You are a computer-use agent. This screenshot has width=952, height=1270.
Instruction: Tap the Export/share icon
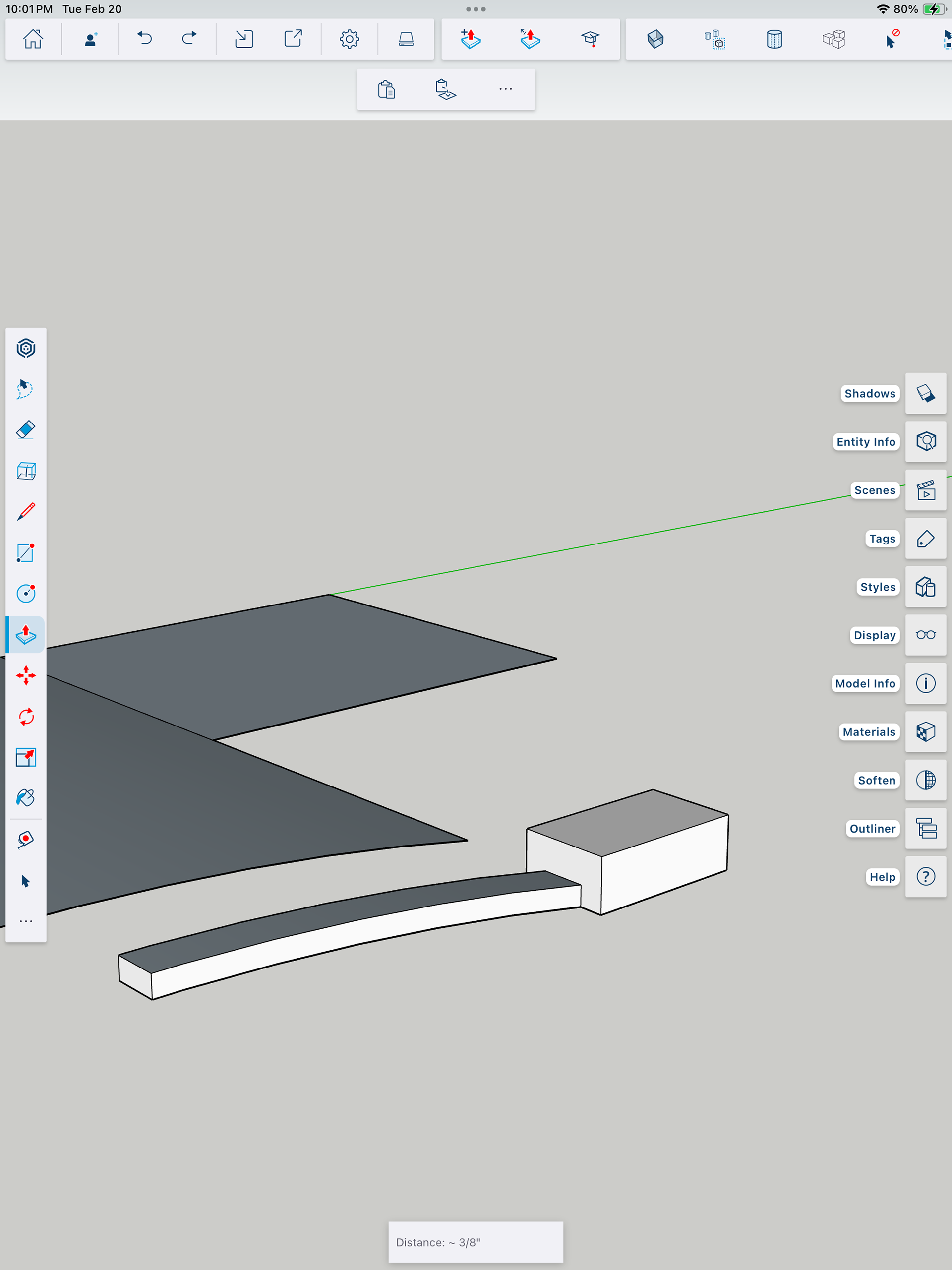pos(294,39)
